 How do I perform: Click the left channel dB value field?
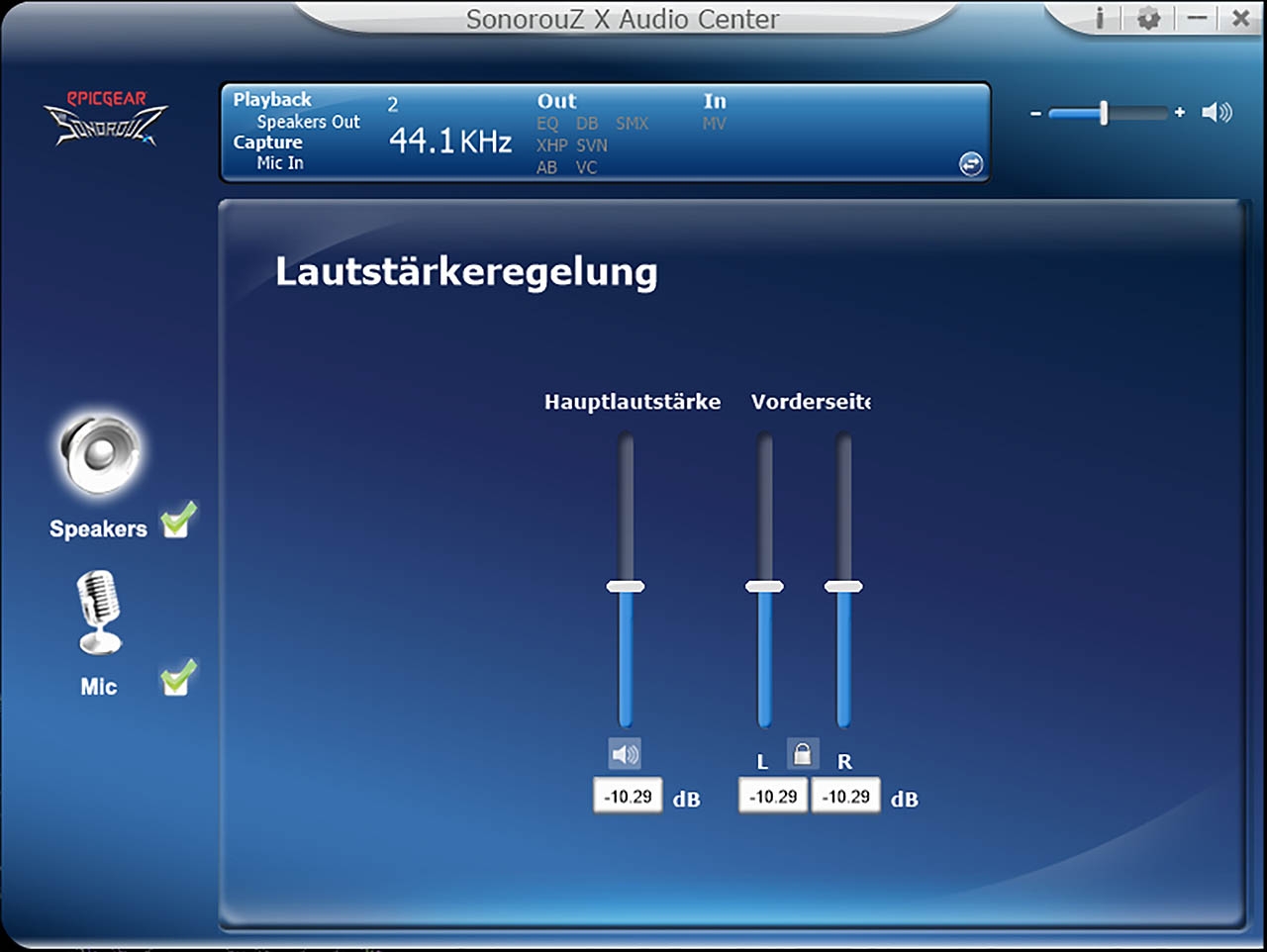773,797
